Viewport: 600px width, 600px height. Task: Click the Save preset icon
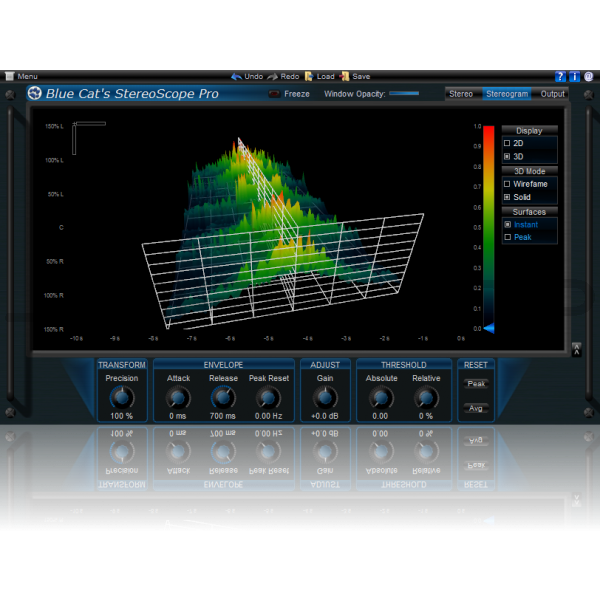(x=344, y=76)
